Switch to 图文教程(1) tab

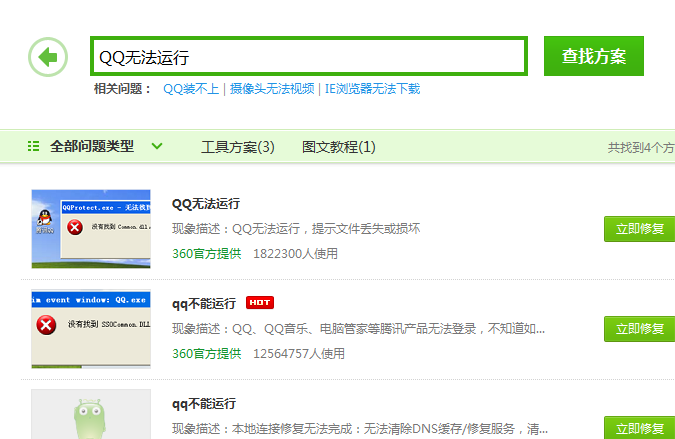pyautogui.click(x=338, y=147)
